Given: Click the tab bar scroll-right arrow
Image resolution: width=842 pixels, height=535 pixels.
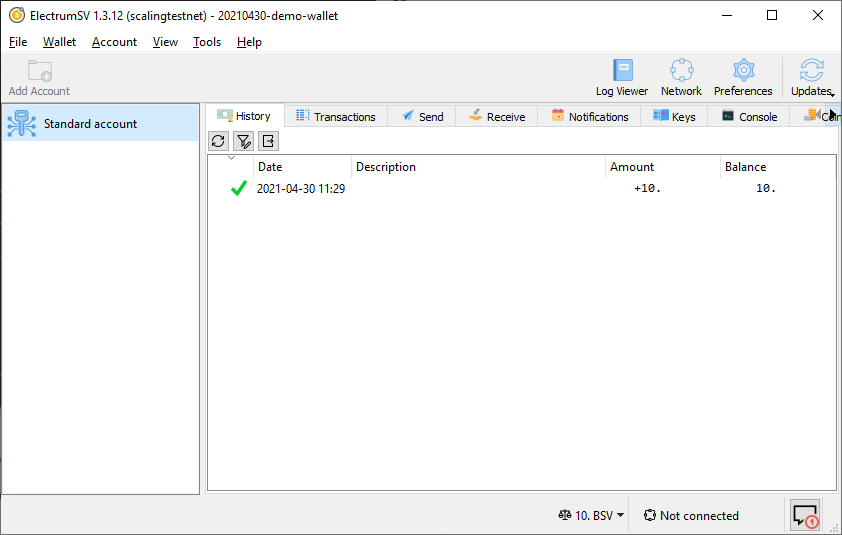Looking at the screenshot, I should tap(832, 115).
